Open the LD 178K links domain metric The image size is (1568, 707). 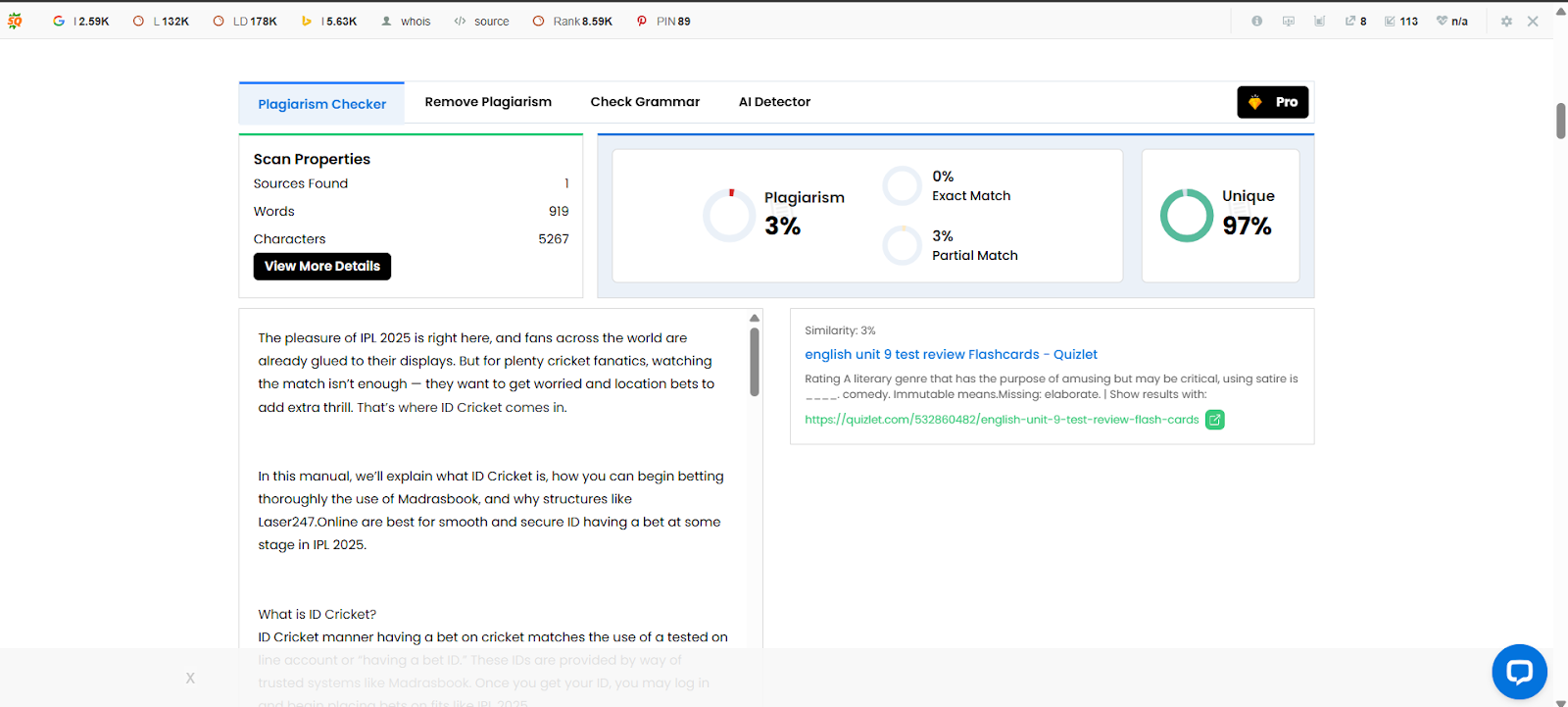245,21
